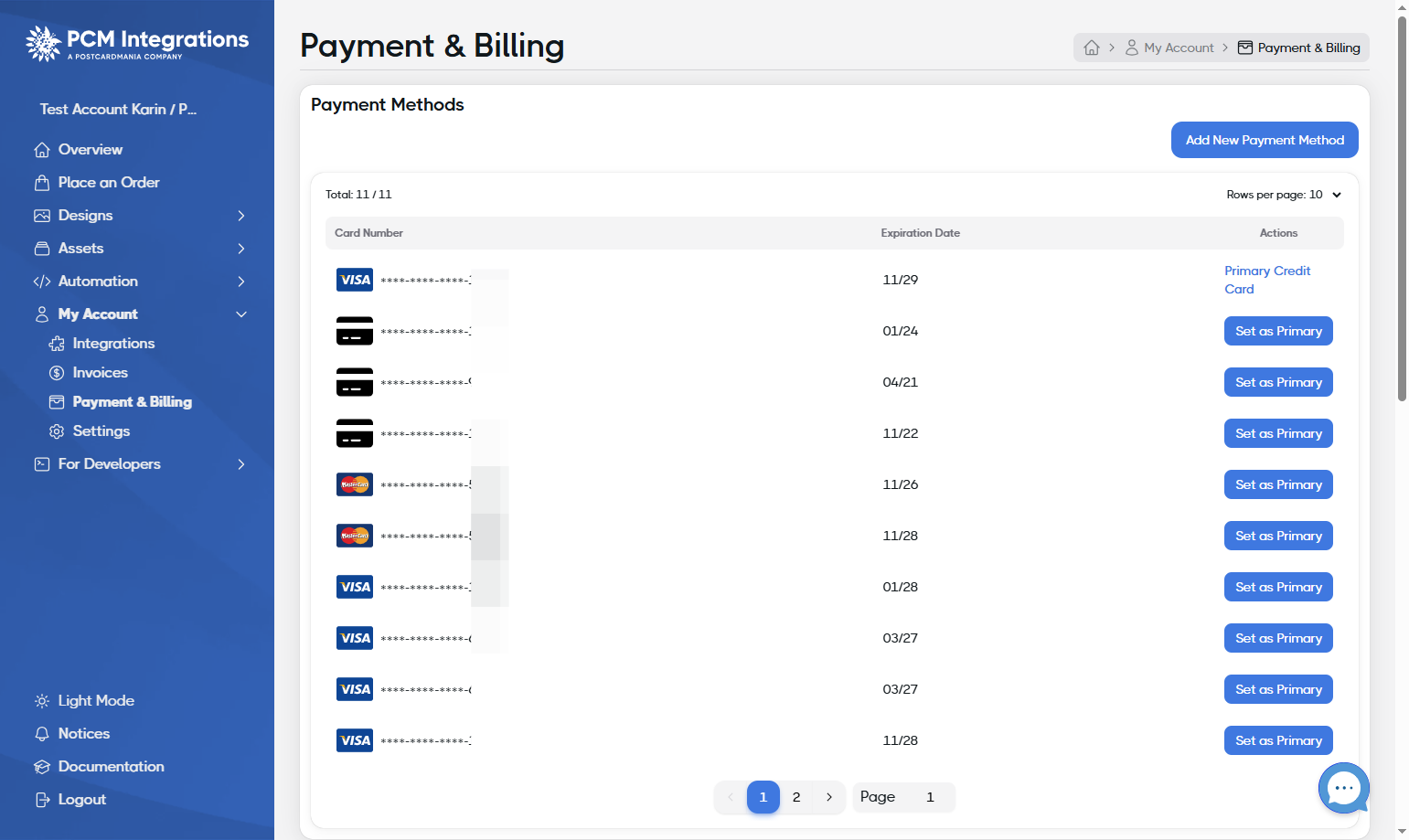Open the chat support bubble
The image size is (1409, 840).
pyautogui.click(x=1343, y=788)
